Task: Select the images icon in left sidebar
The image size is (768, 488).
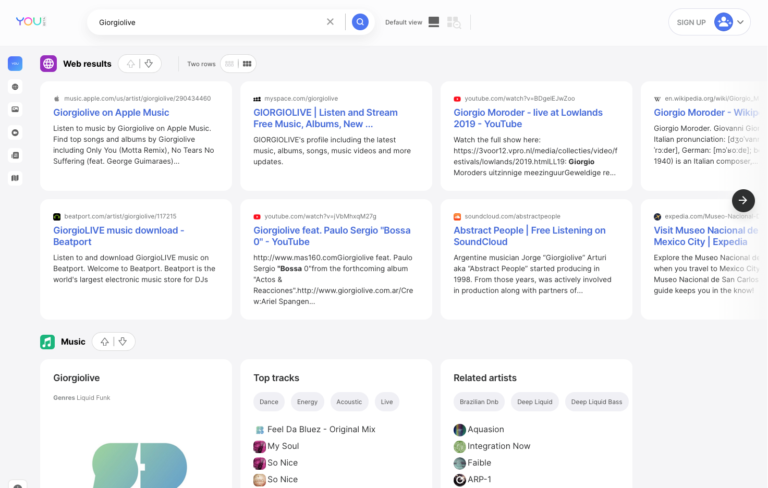Action: (15, 109)
